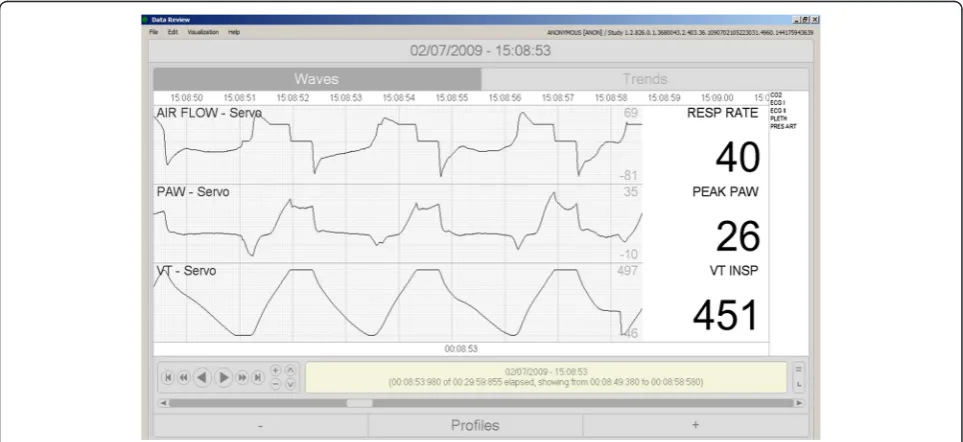
Task: Select ECG II in the signal list
Action: 778,110
